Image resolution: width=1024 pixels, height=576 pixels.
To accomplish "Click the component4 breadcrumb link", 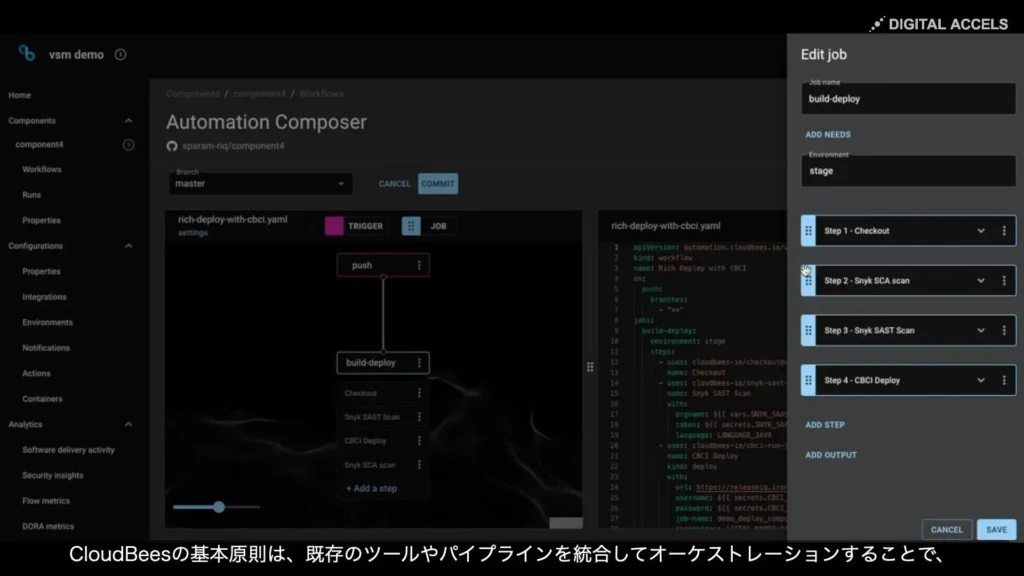I will pyautogui.click(x=259, y=94).
